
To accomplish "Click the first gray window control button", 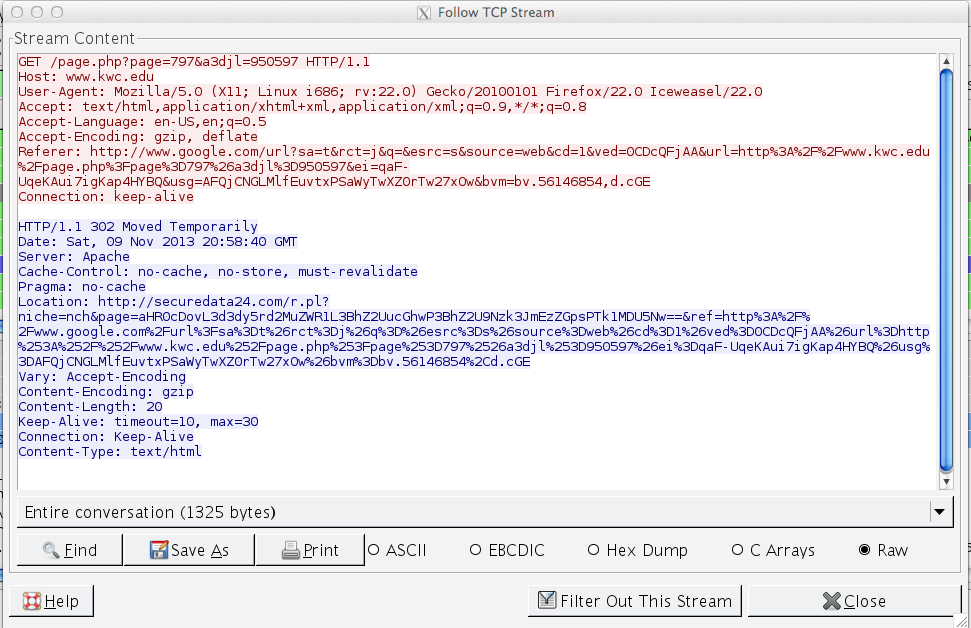I will coord(17,12).
